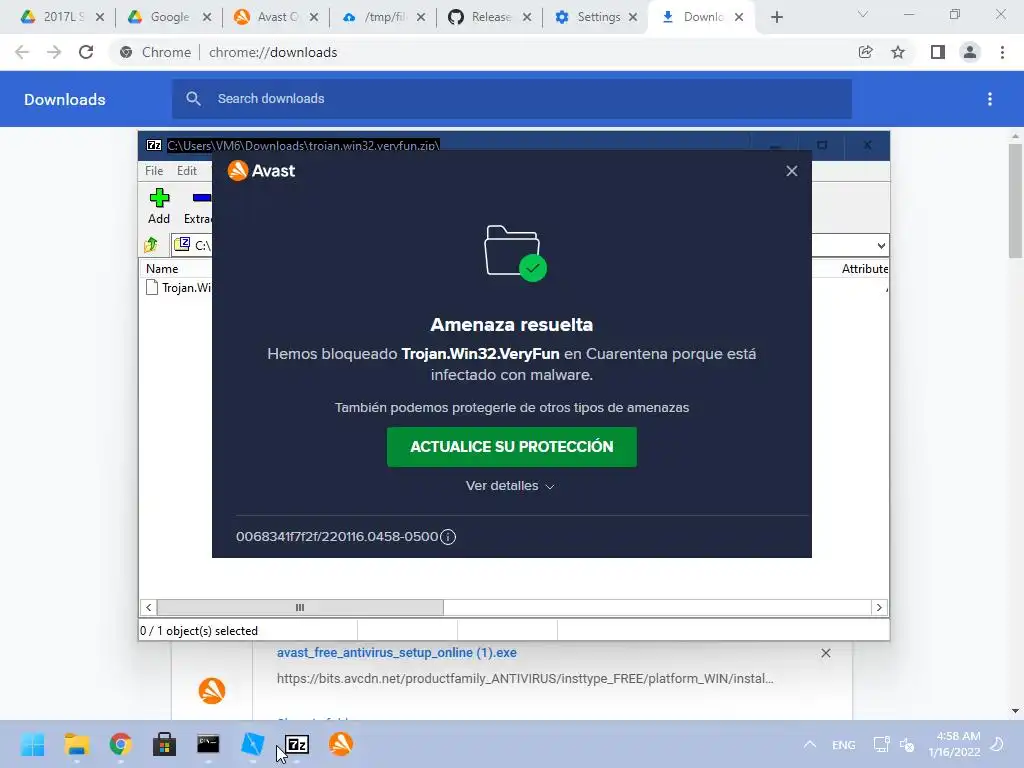This screenshot has width=1024, height=768.
Task: Click the info icon next to scan ID
Action: (448, 537)
